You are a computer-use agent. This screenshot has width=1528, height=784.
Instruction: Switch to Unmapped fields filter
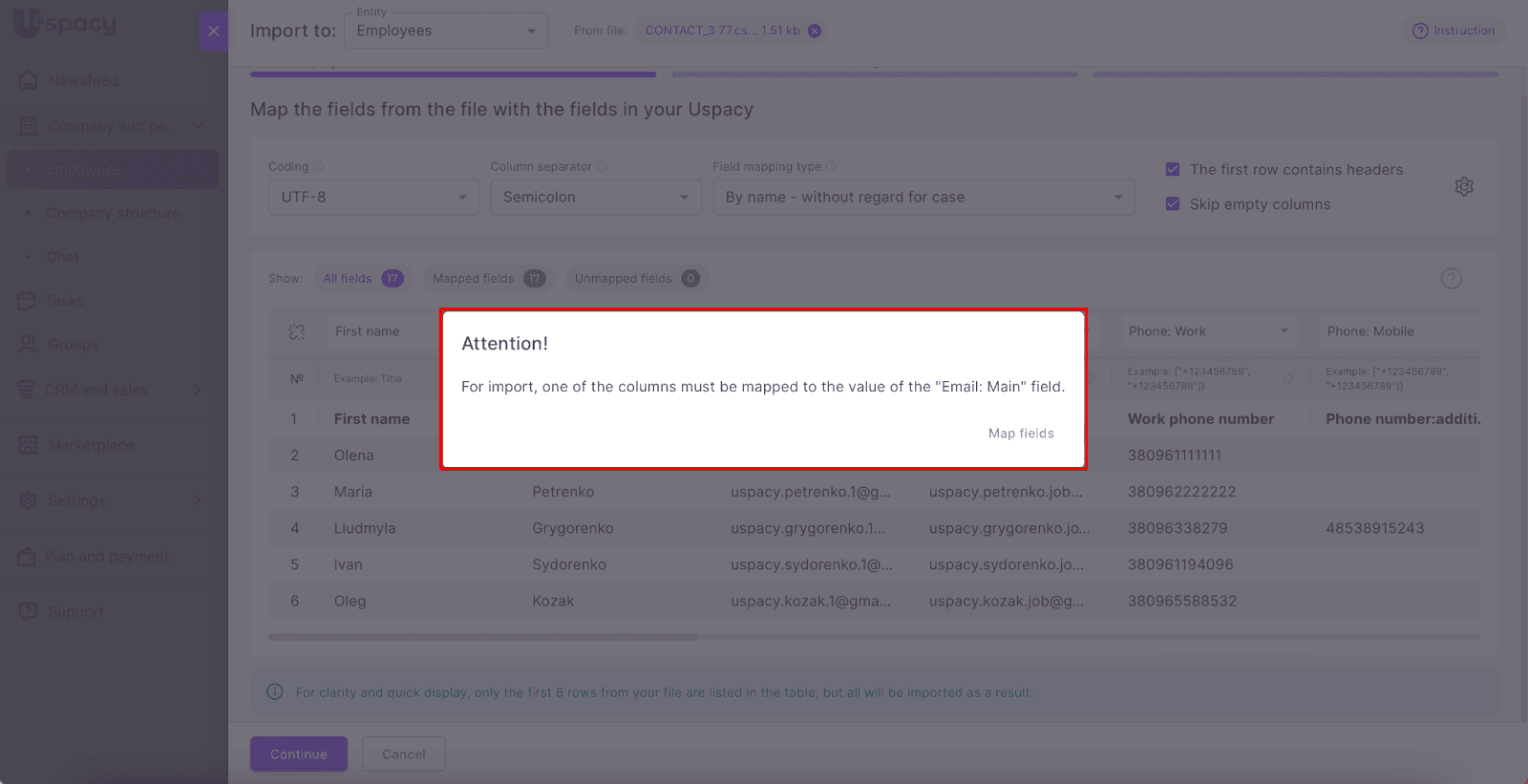click(636, 279)
